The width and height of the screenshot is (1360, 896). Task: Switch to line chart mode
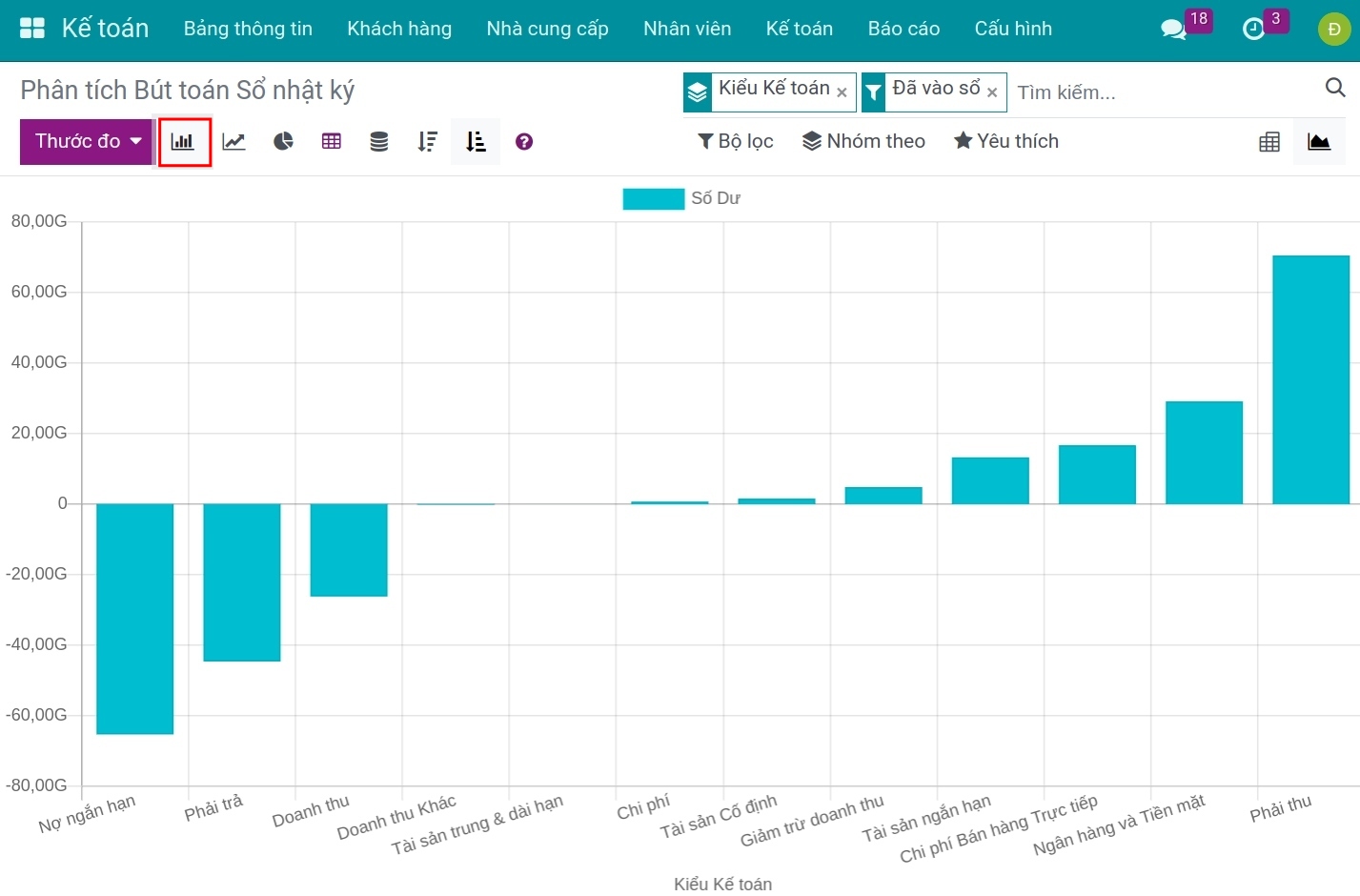click(233, 142)
